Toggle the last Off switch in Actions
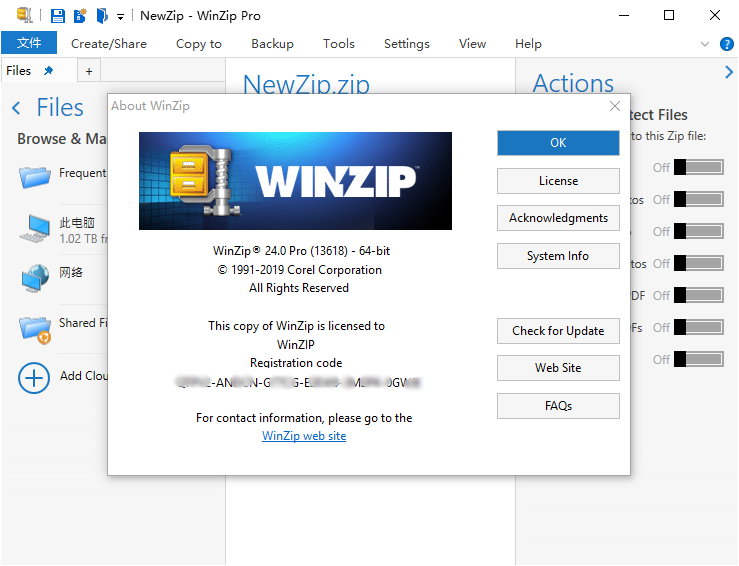 699,360
